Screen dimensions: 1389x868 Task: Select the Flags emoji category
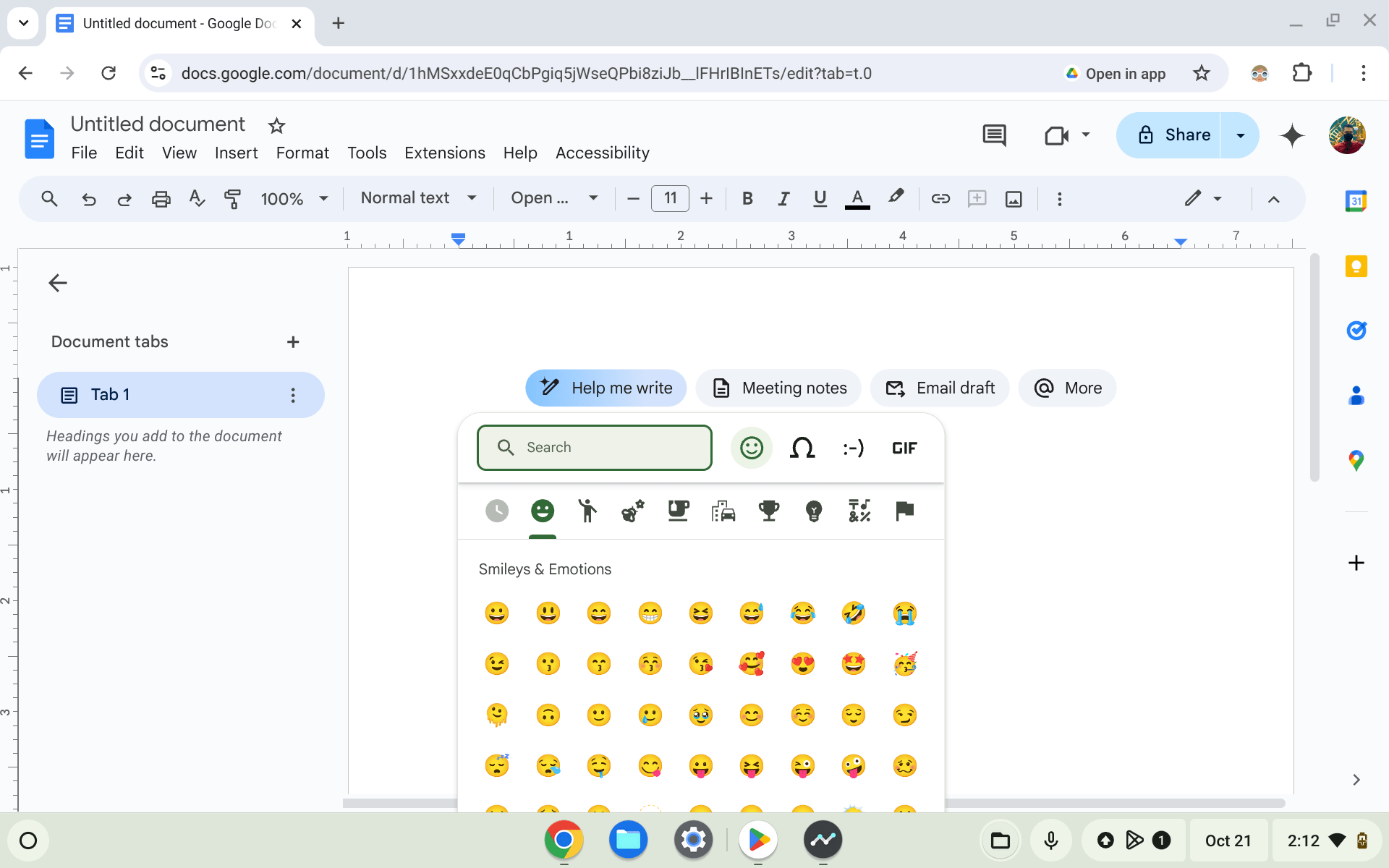coord(905,511)
